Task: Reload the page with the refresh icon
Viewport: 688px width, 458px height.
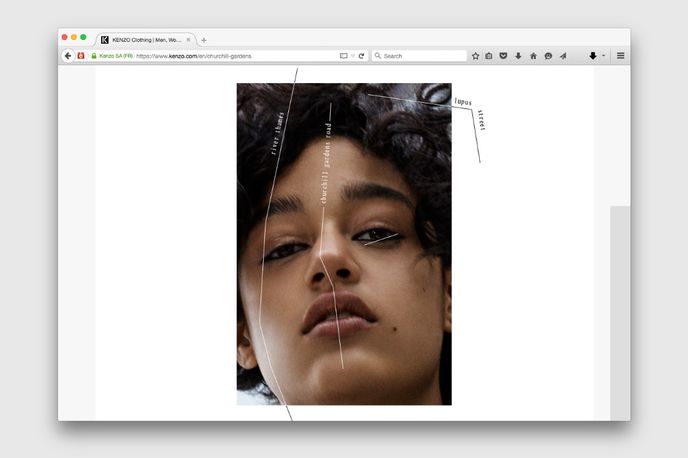Action: tap(361, 56)
